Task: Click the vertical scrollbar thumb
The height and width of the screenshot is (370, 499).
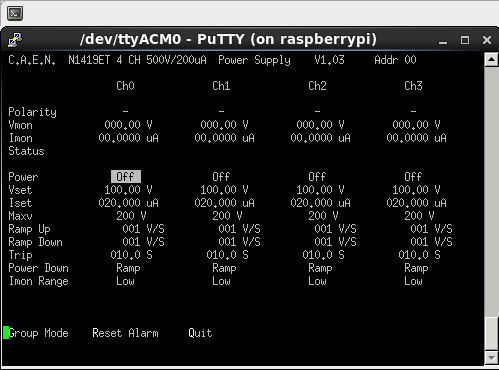Action: click(491, 334)
